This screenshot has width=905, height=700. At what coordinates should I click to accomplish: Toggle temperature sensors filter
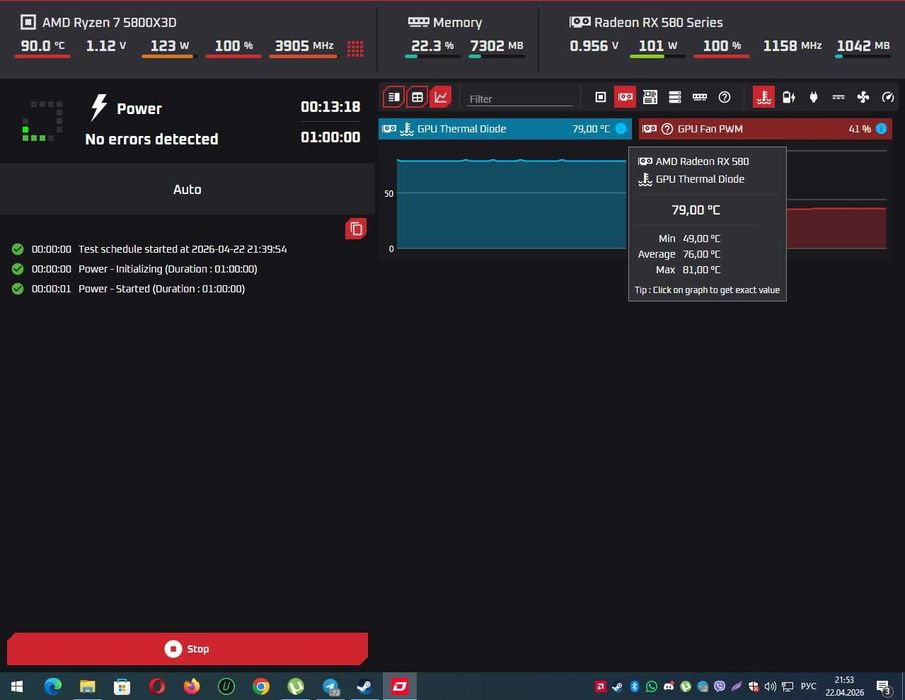(764, 97)
